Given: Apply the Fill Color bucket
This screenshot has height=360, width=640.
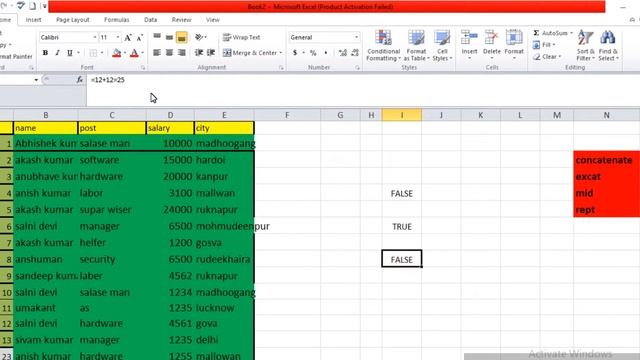Looking at the screenshot, I should tap(116, 53).
